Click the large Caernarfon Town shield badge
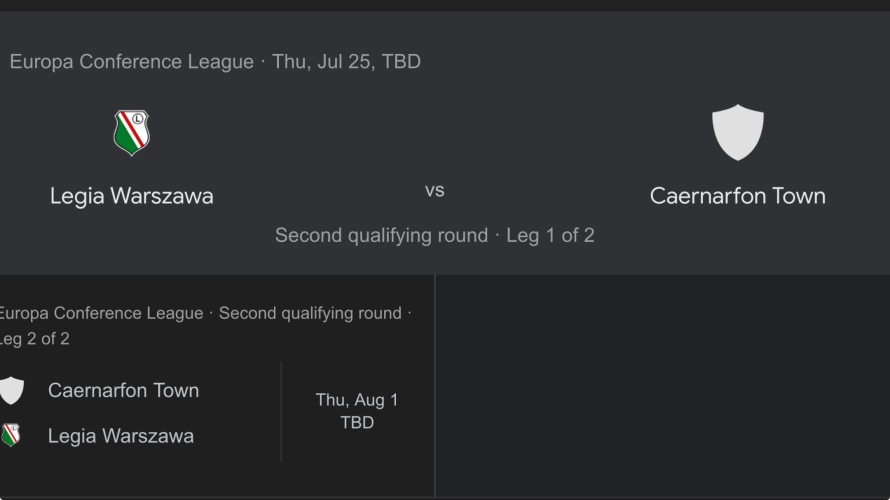Image resolution: width=890 pixels, height=500 pixels. [737, 132]
